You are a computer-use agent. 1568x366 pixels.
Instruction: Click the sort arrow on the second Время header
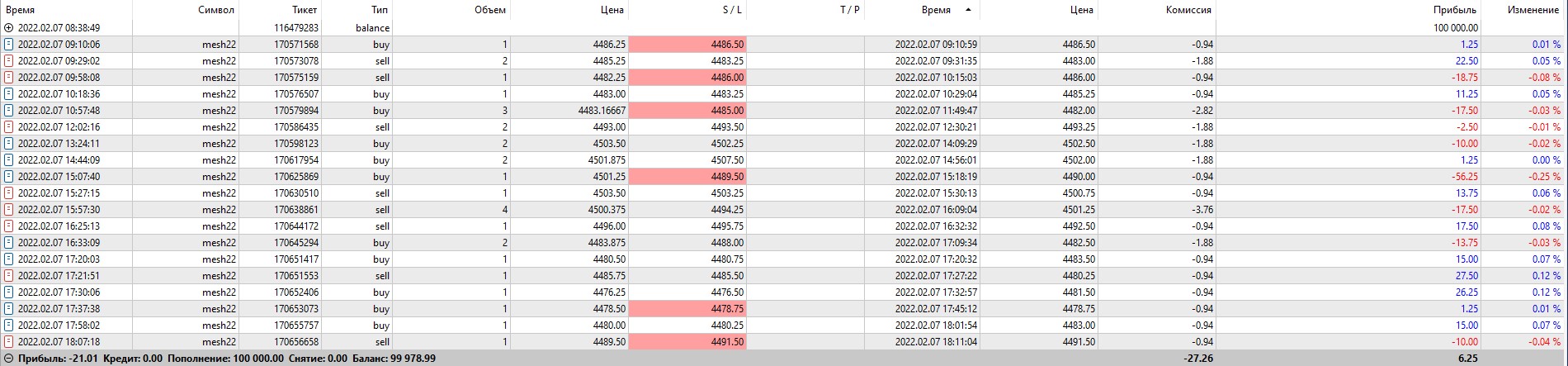(967, 10)
